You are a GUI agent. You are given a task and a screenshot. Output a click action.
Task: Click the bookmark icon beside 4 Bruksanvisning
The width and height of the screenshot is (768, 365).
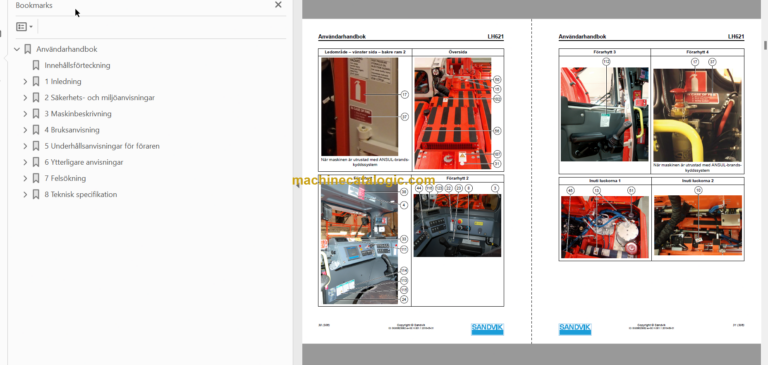pyautogui.click(x=36, y=130)
